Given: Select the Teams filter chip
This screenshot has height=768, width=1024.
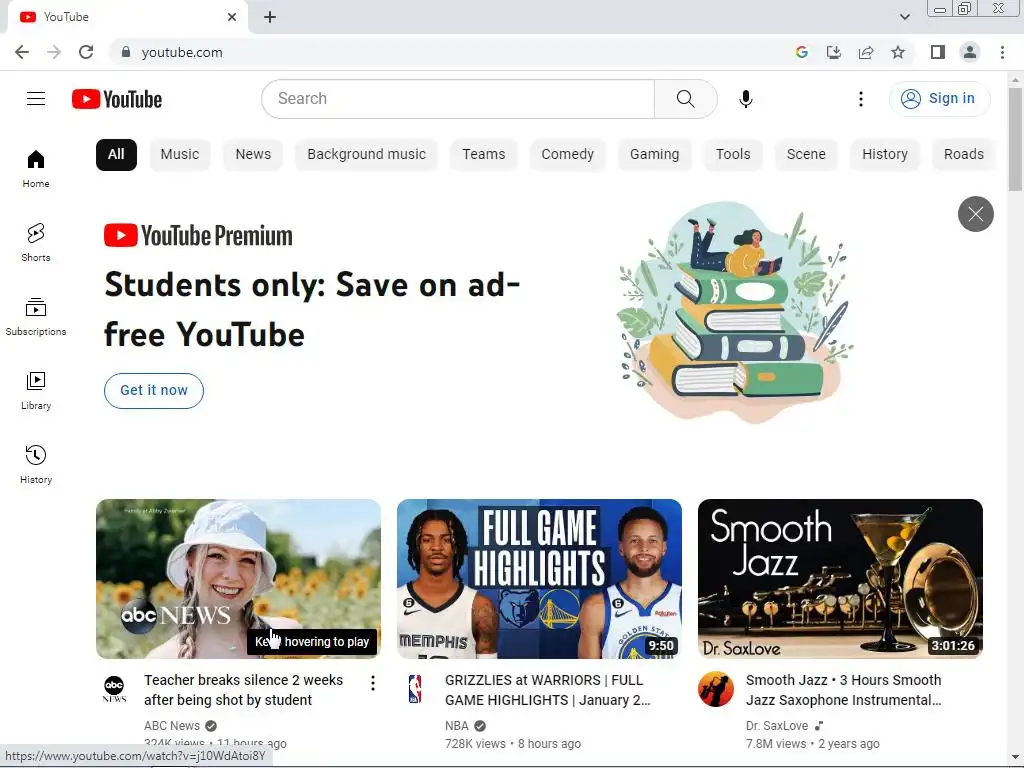Looking at the screenshot, I should 484,155.
